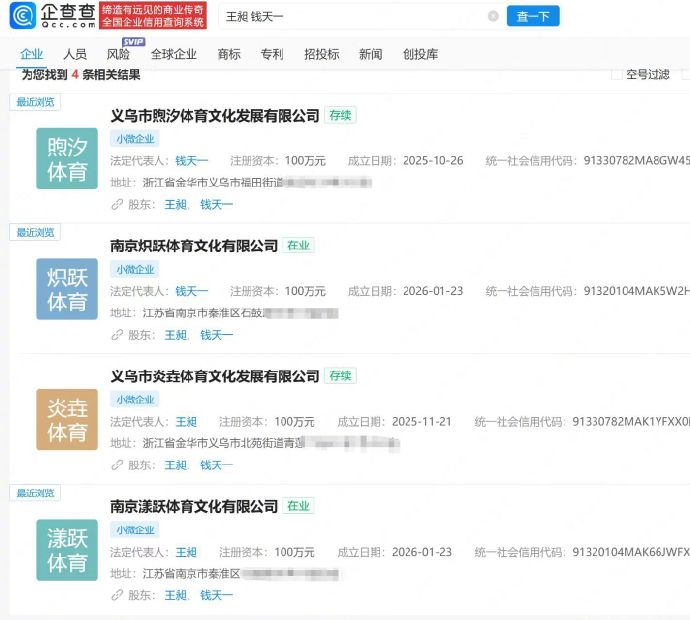Image resolution: width=690 pixels, height=620 pixels.
Task: Click link icon beside 股东 for 南京炽跃体育
Action: click(x=117, y=335)
